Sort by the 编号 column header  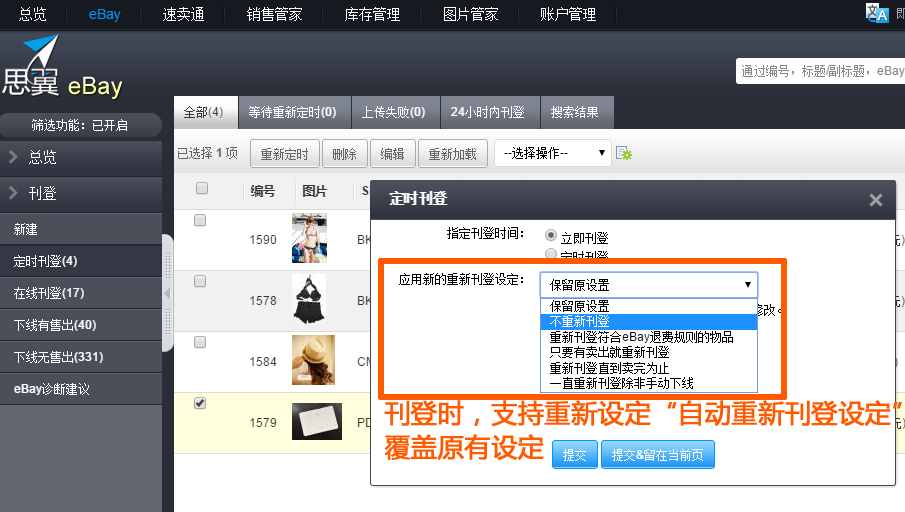pyautogui.click(x=263, y=191)
